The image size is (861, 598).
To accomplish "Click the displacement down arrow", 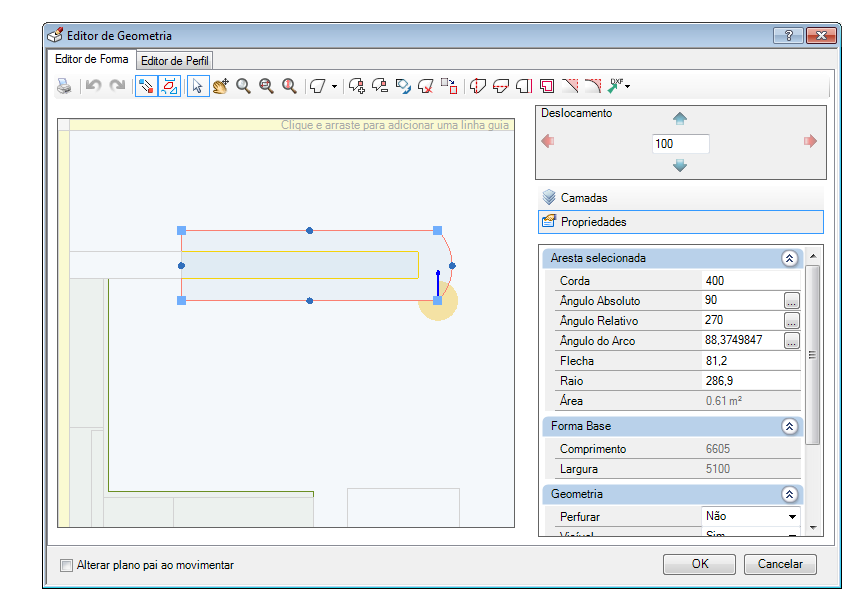I will (680, 165).
